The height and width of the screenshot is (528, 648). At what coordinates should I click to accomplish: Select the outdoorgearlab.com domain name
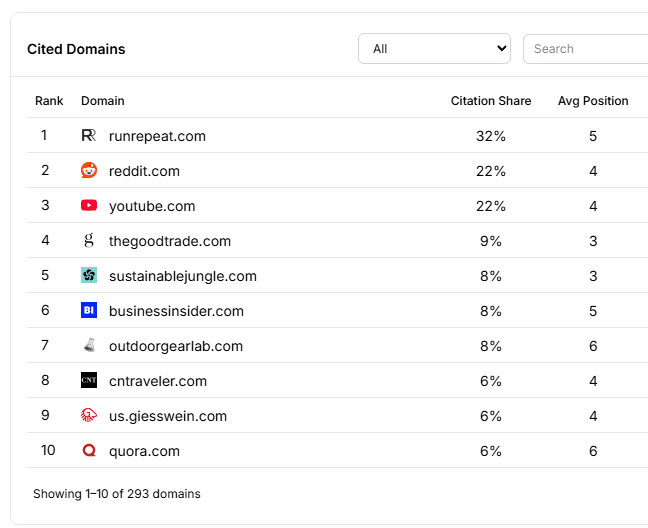pos(176,346)
